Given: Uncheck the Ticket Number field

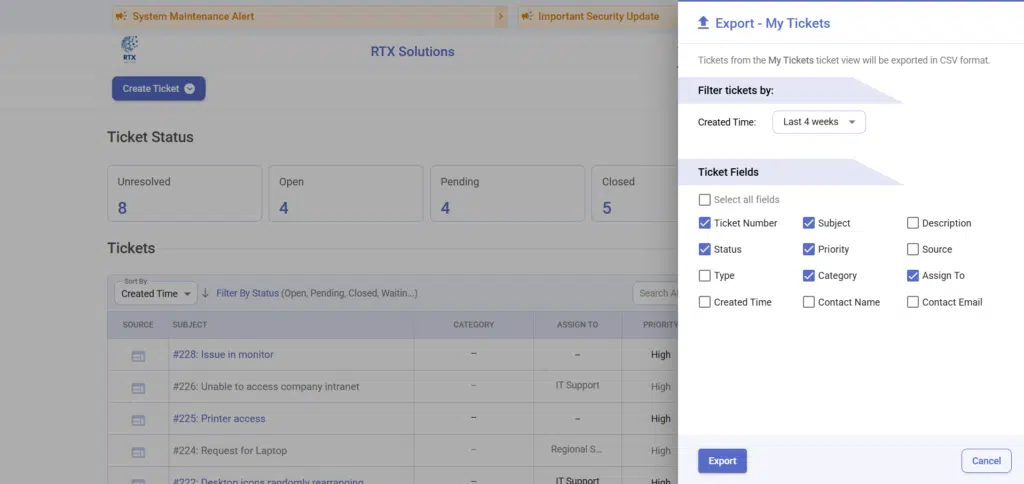Looking at the screenshot, I should coord(705,223).
